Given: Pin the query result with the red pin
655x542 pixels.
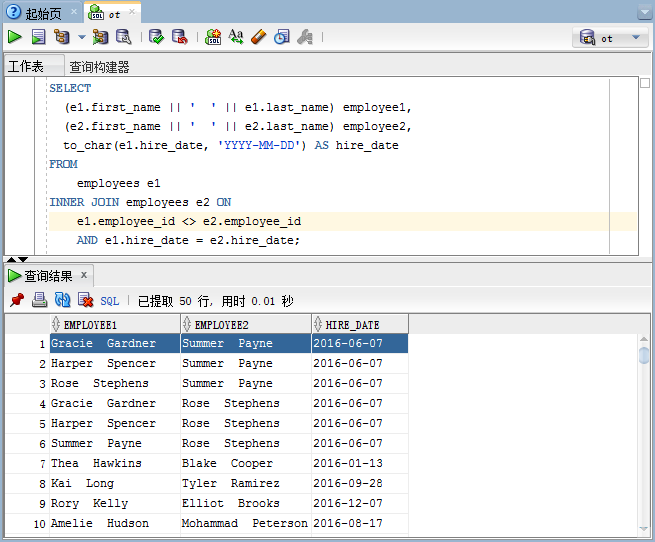Looking at the screenshot, I should click(16, 300).
